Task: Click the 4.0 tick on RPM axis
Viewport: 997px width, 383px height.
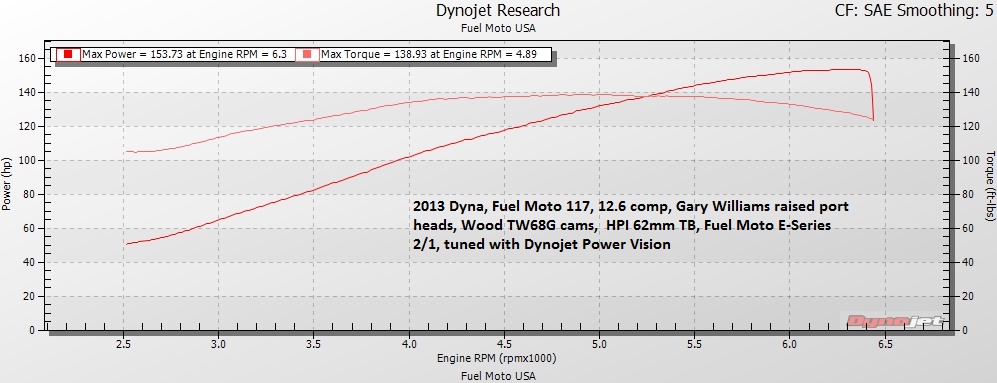Action: 409,344
